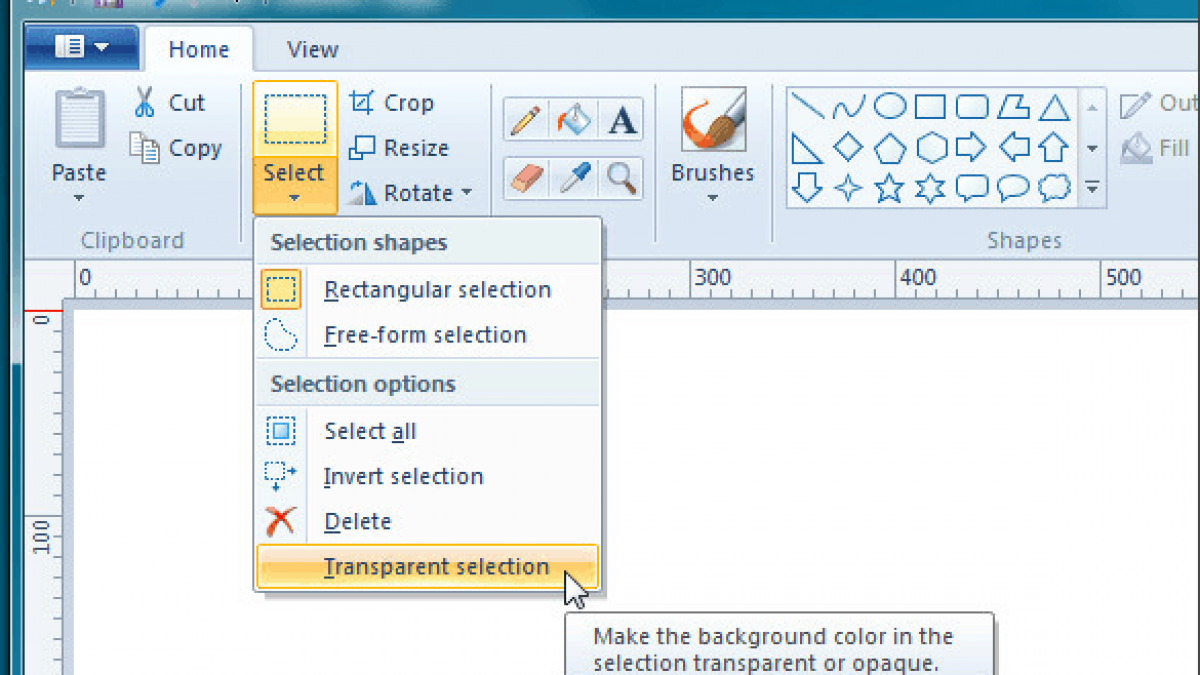Click the Shapes gallery scroll-down arrow
The width and height of the screenshot is (1200, 675).
[x=1092, y=148]
